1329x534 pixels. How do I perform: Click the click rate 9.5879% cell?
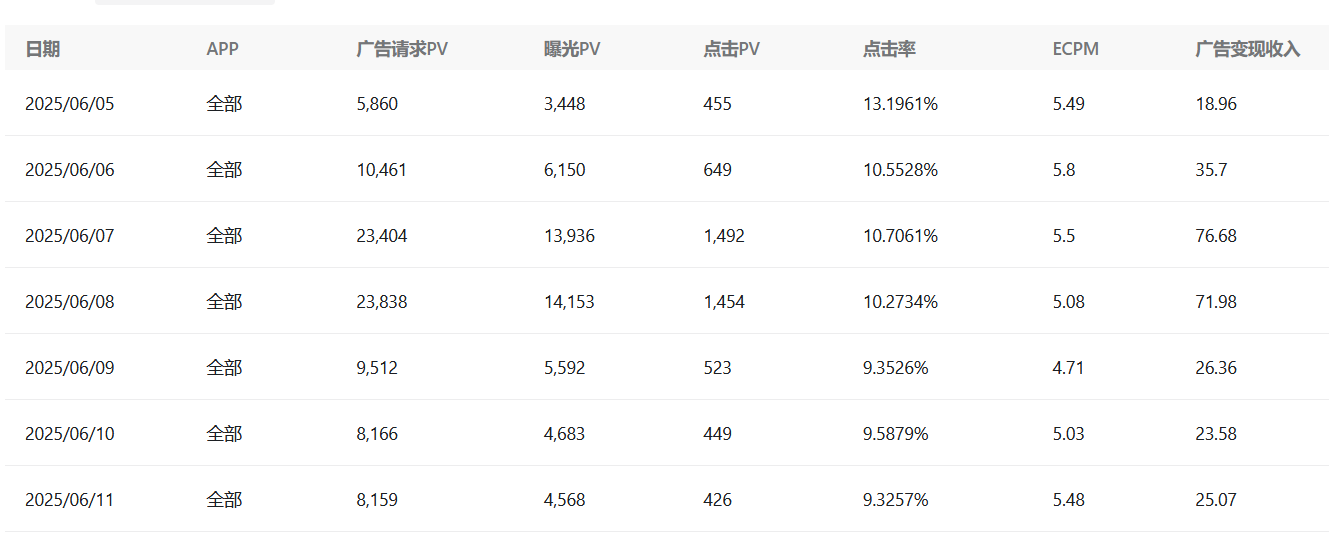coord(895,434)
